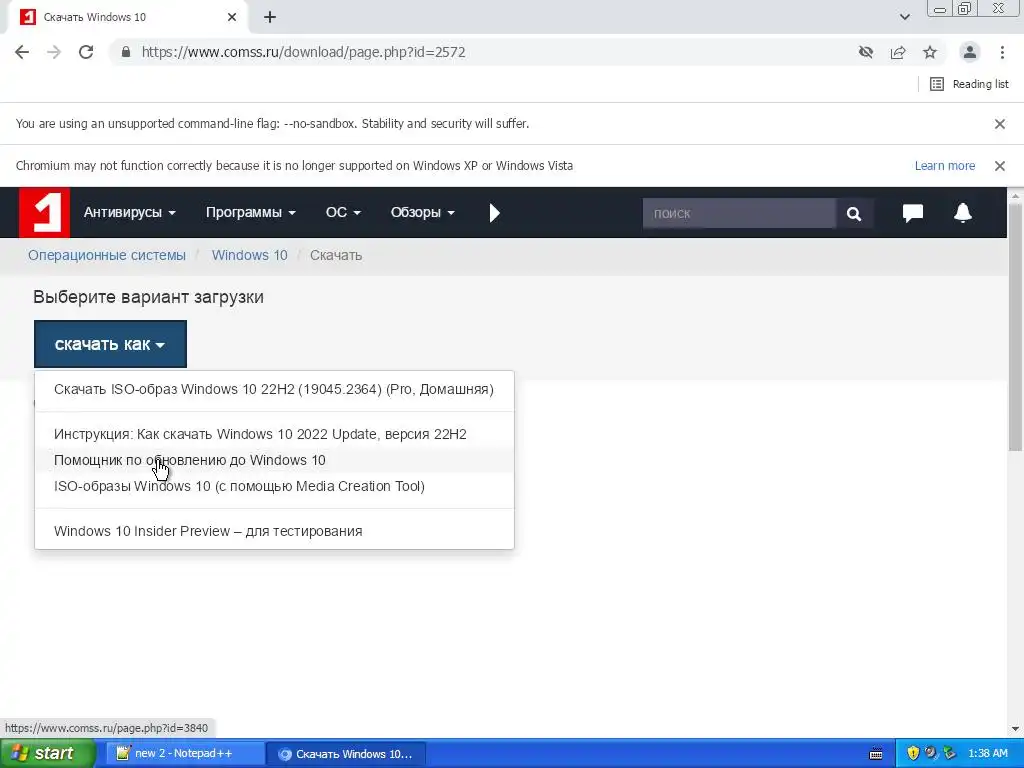Viewport: 1024px width, 768px height.
Task: Choose Windows 10 Insider Preview option
Action: (x=274, y=531)
